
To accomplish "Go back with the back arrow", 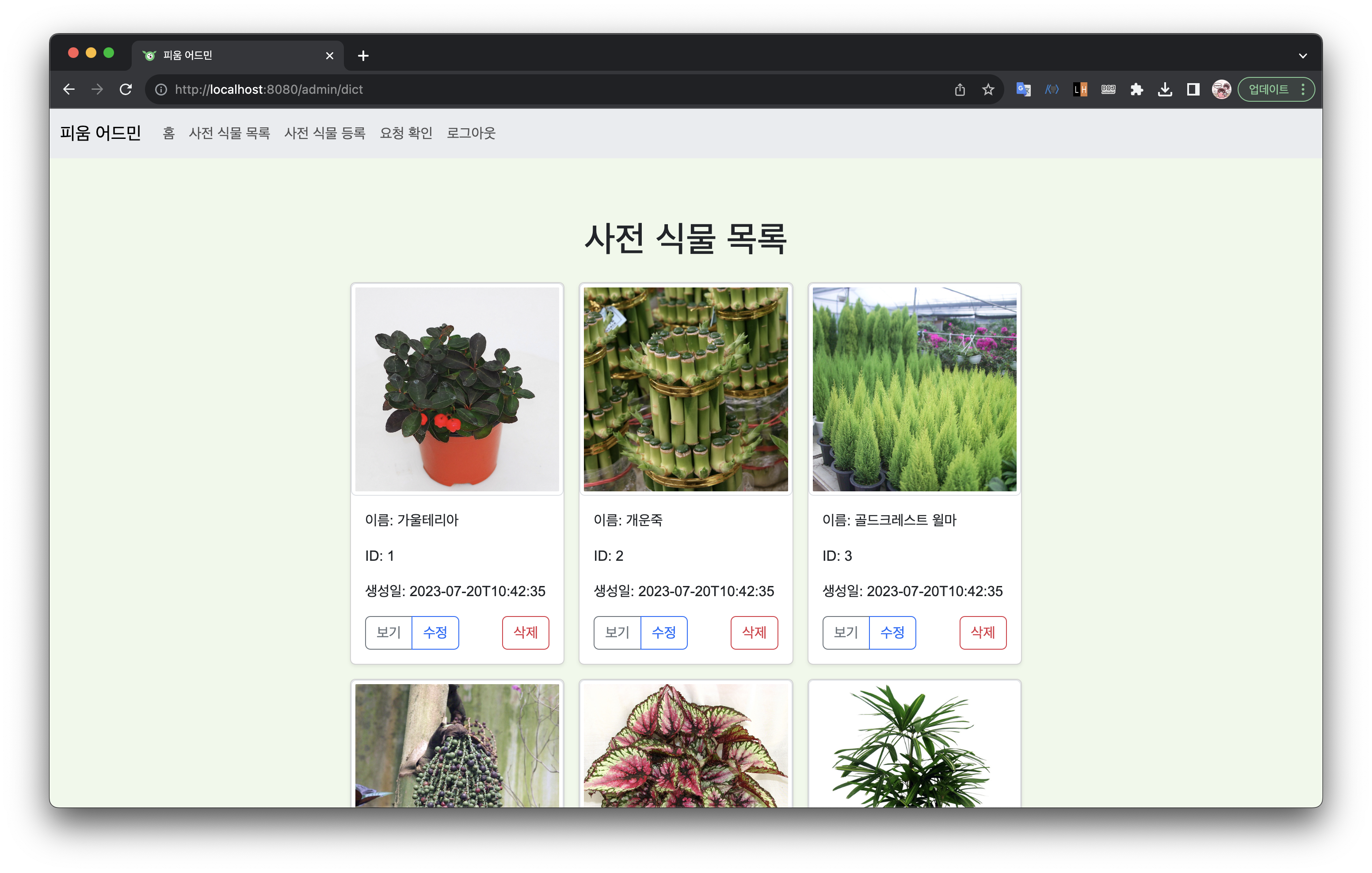I will click(x=69, y=89).
